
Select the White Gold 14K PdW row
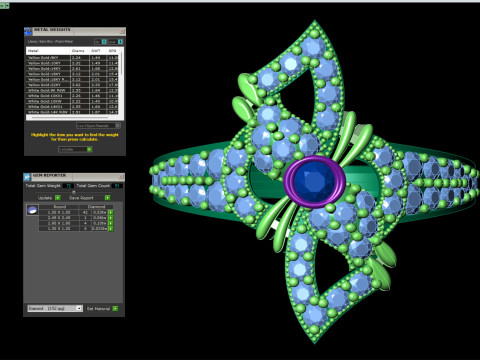click(x=72, y=112)
